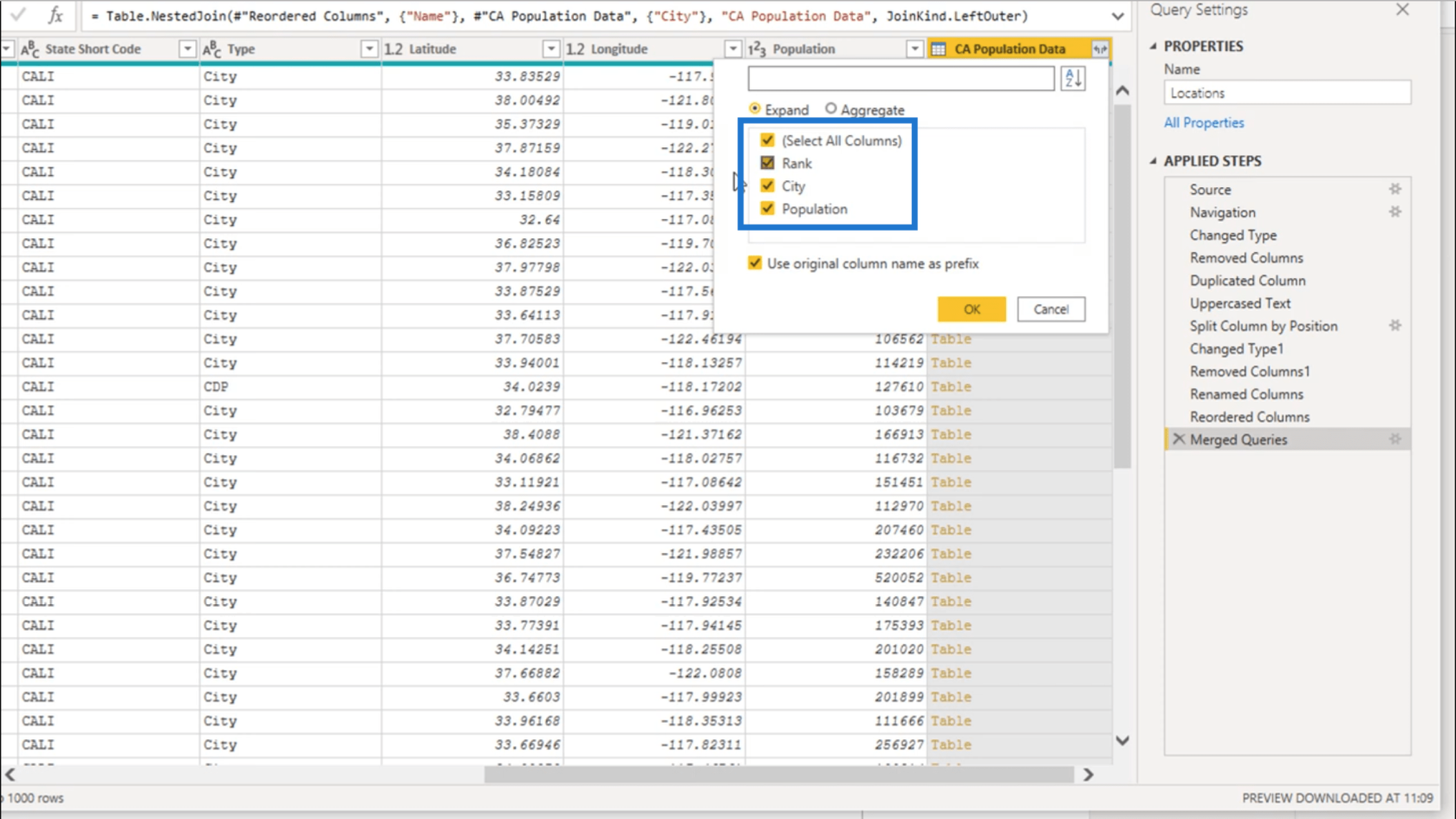The height and width of the screenshot is (819, 1456).
Task: Click the fx formula icon
Action: [55, 15]
